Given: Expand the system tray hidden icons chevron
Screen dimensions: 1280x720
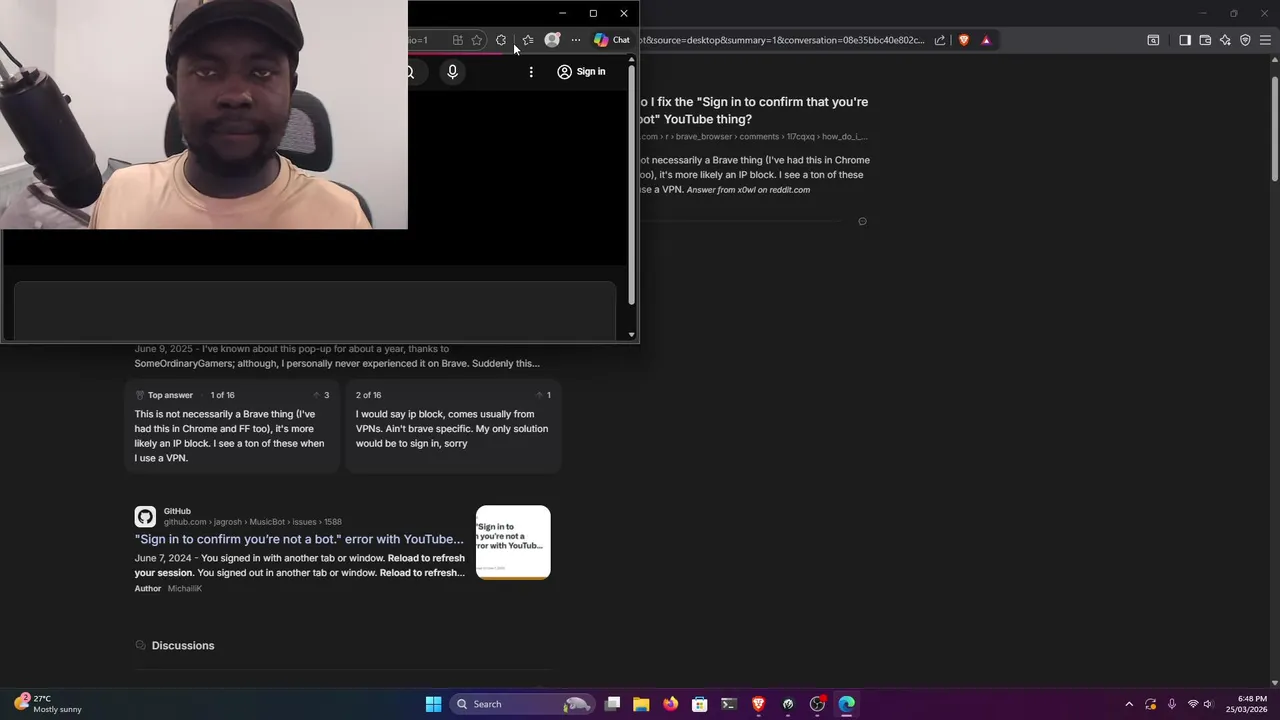Looking at the screenshot, I should 1129,704.
